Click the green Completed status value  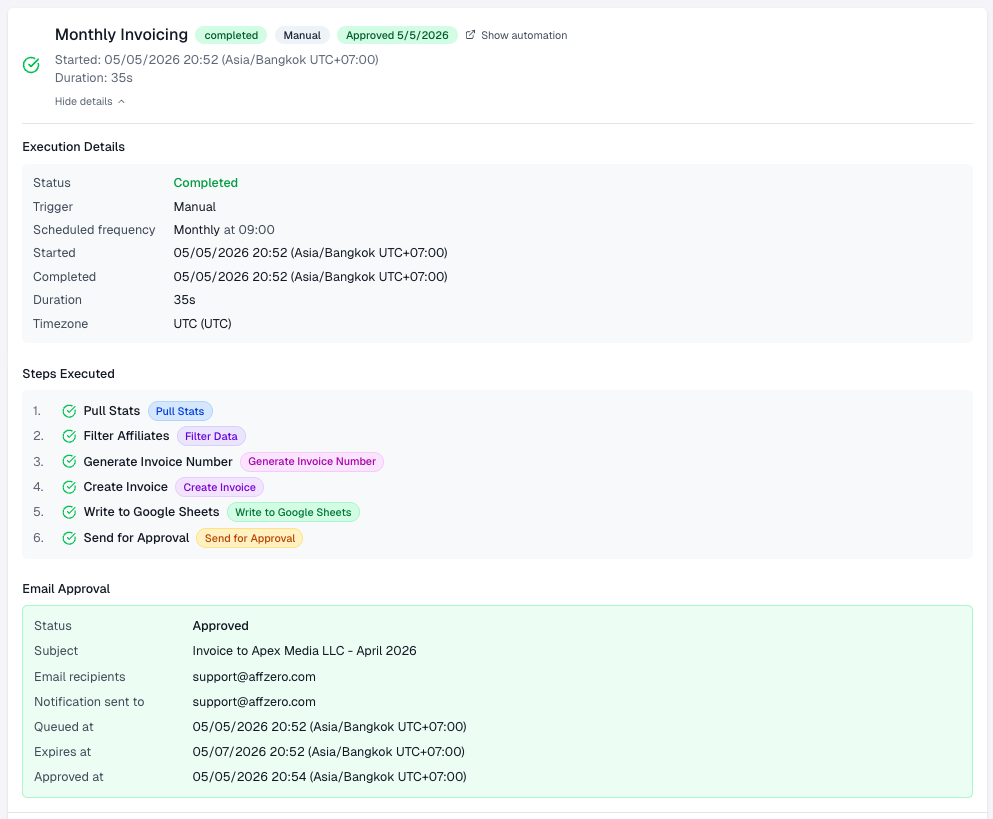point(206,182)
